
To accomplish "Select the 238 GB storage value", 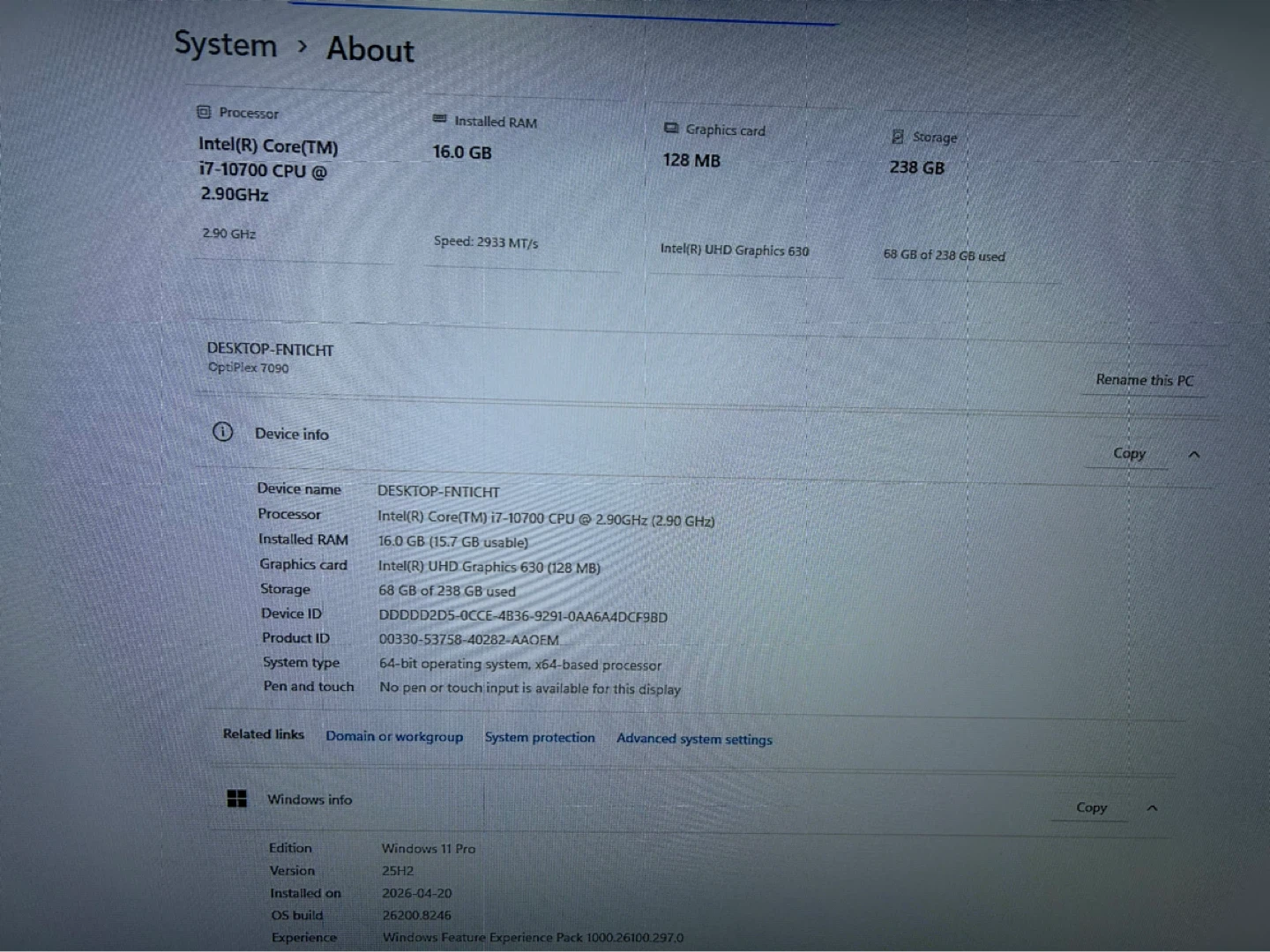I will 917,167.
